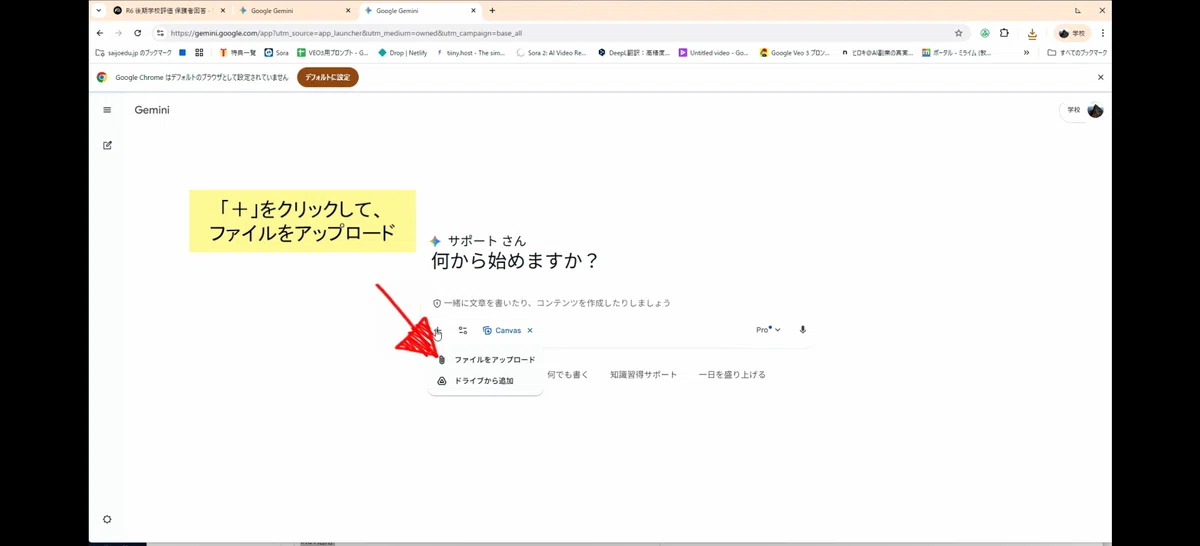Click the prompt input field placeholder text
Viewport: 1200px width, 546px height.
(558, 303)
